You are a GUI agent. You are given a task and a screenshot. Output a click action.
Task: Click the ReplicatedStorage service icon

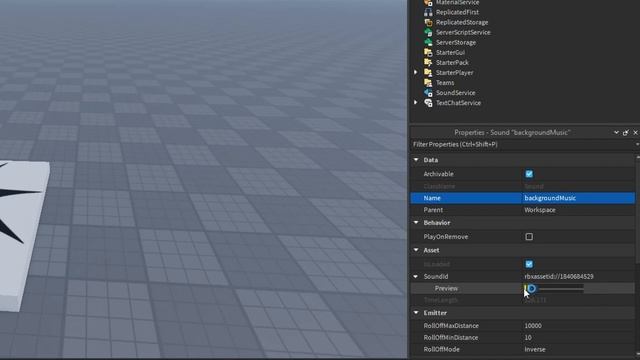[428, 22]
